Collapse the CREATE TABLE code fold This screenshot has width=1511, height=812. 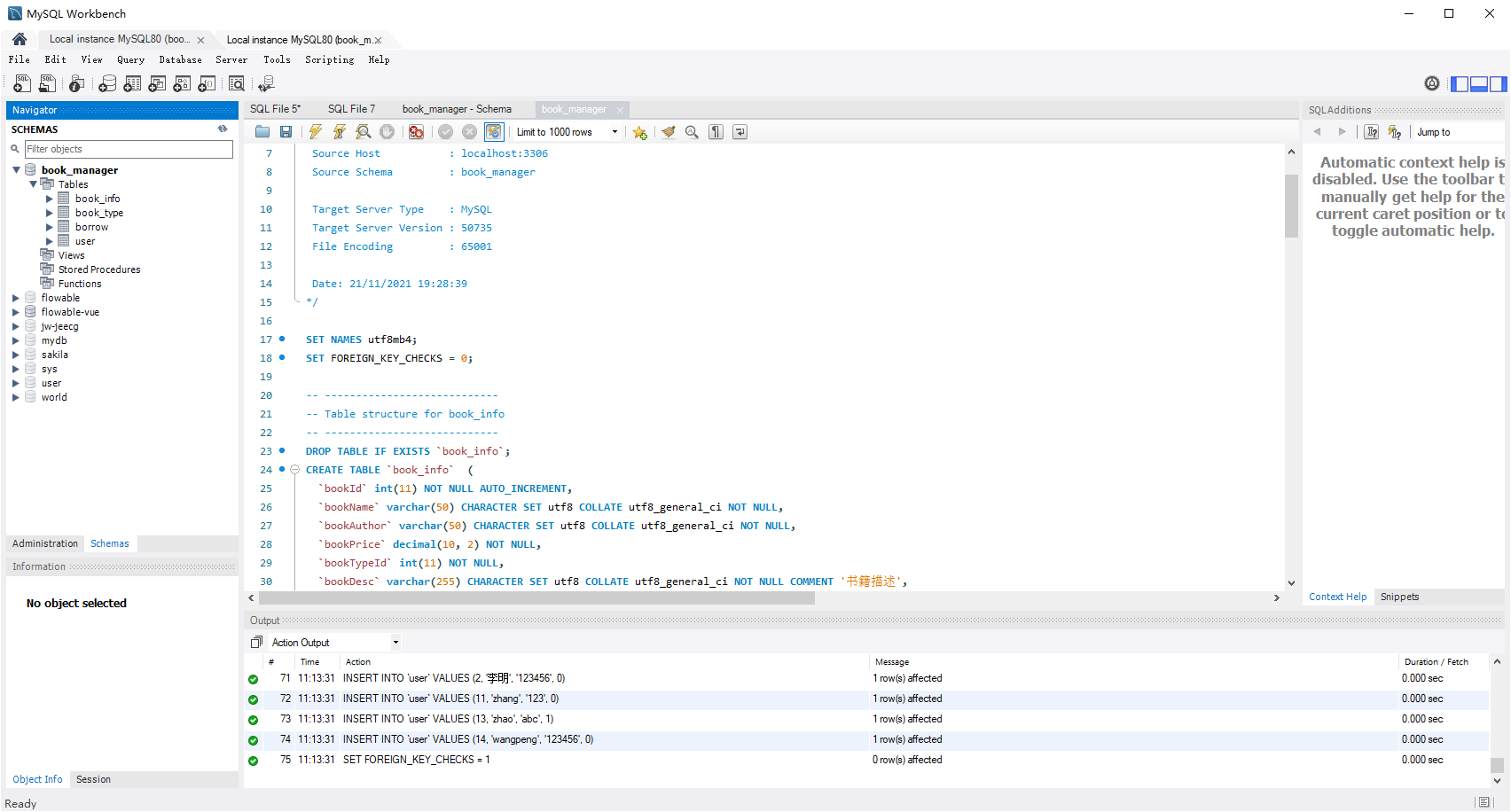295,470
